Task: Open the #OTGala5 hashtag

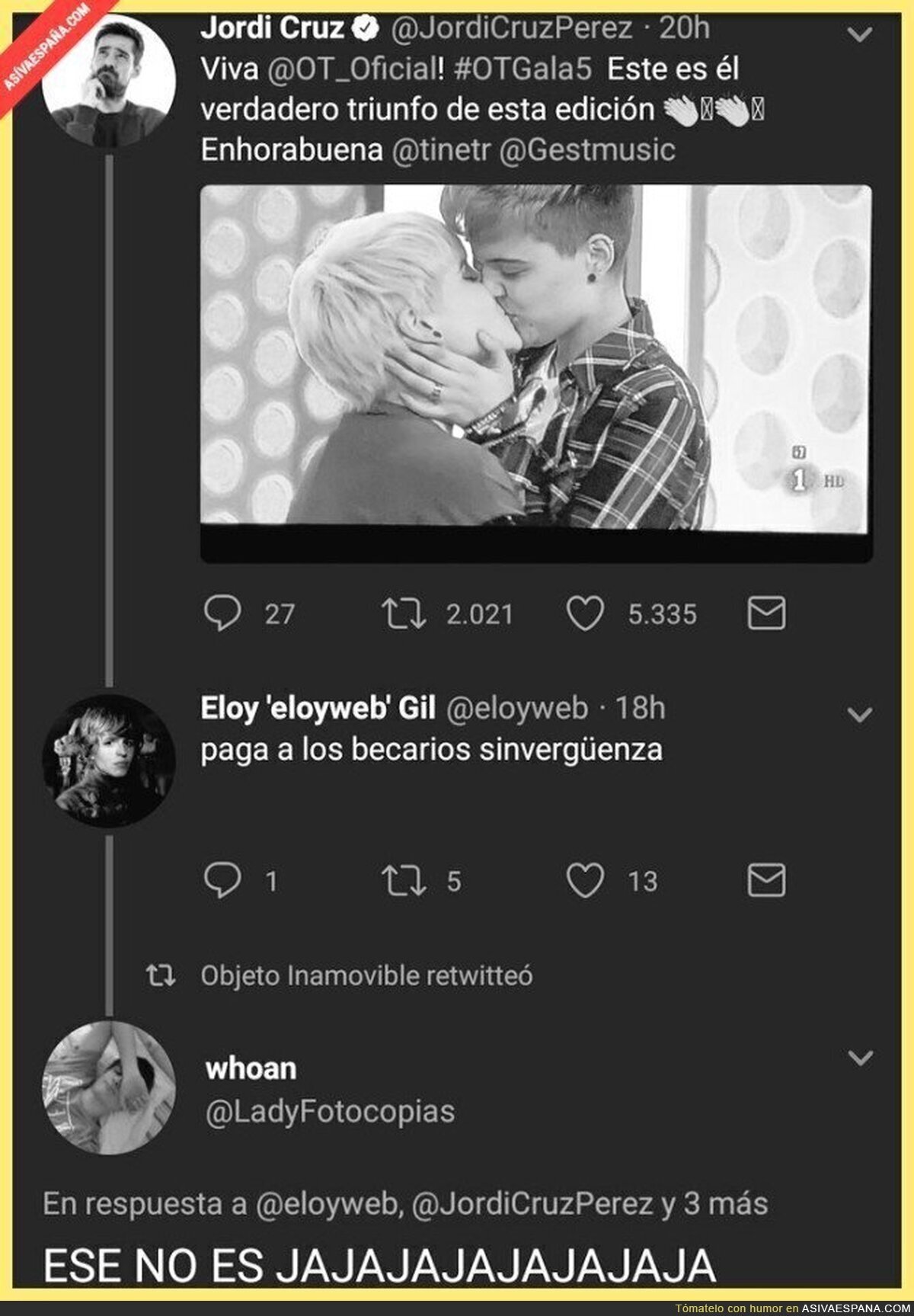Action: [x=523, y=69]
